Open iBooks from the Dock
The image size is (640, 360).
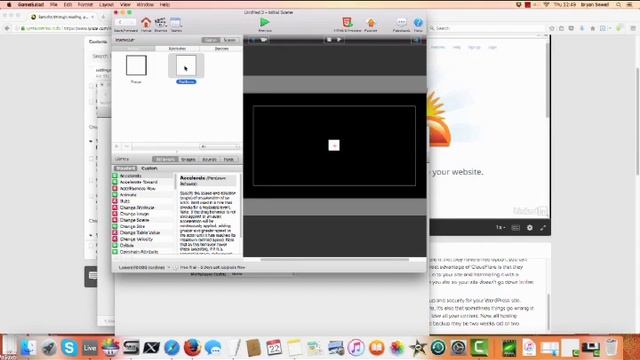377,348
